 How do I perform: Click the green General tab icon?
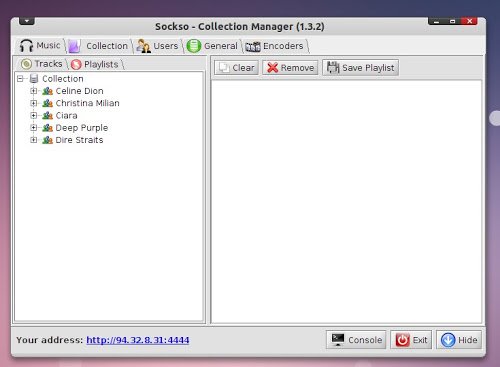click(194, 46)
